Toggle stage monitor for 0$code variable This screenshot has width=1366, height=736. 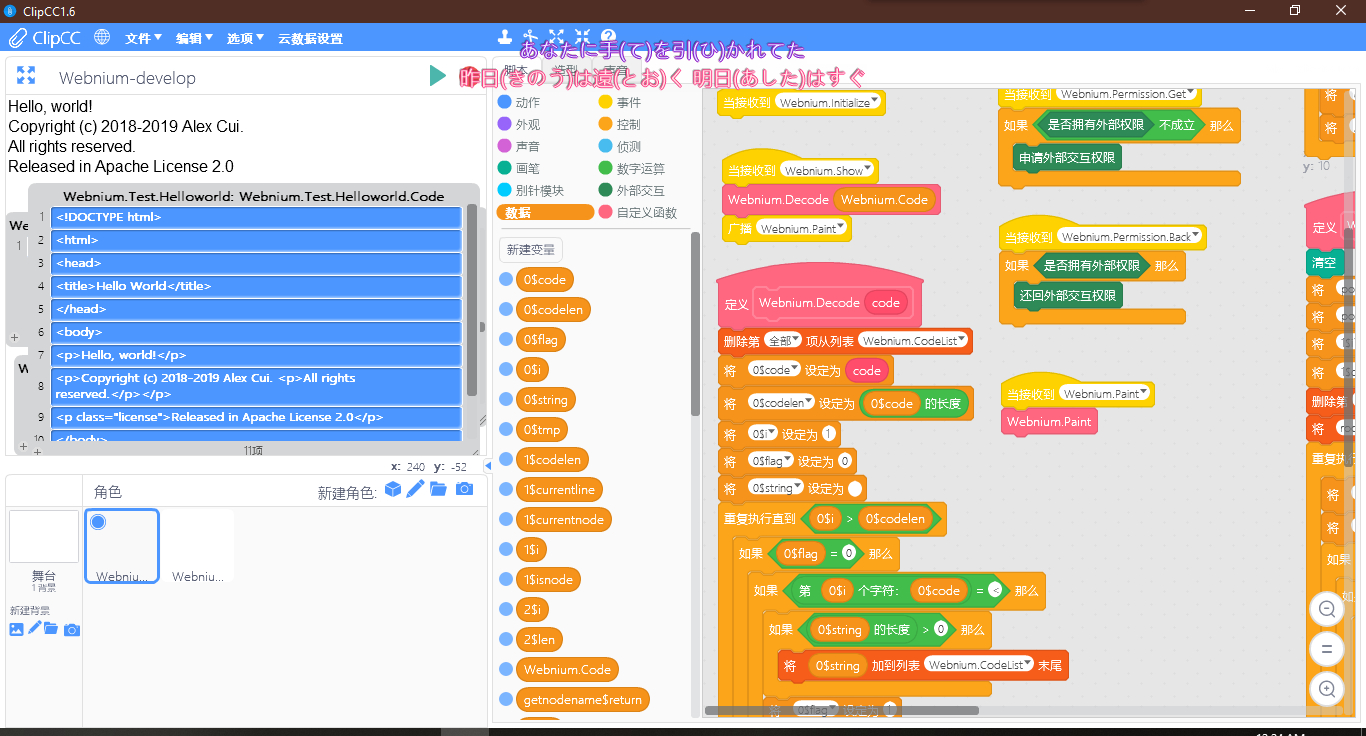506,280
